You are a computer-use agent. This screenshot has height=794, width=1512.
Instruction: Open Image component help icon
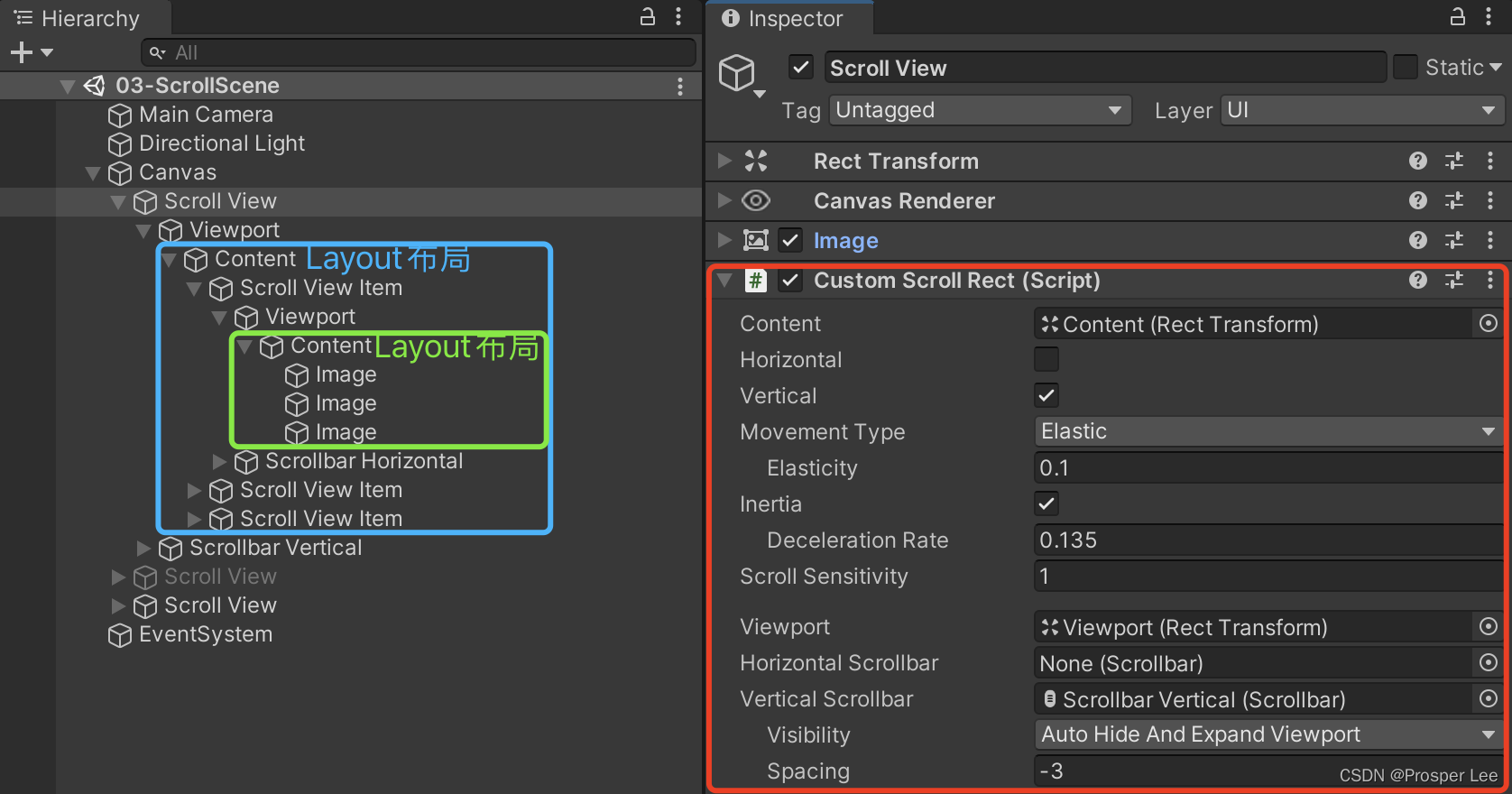click(x=1418, y=240)
